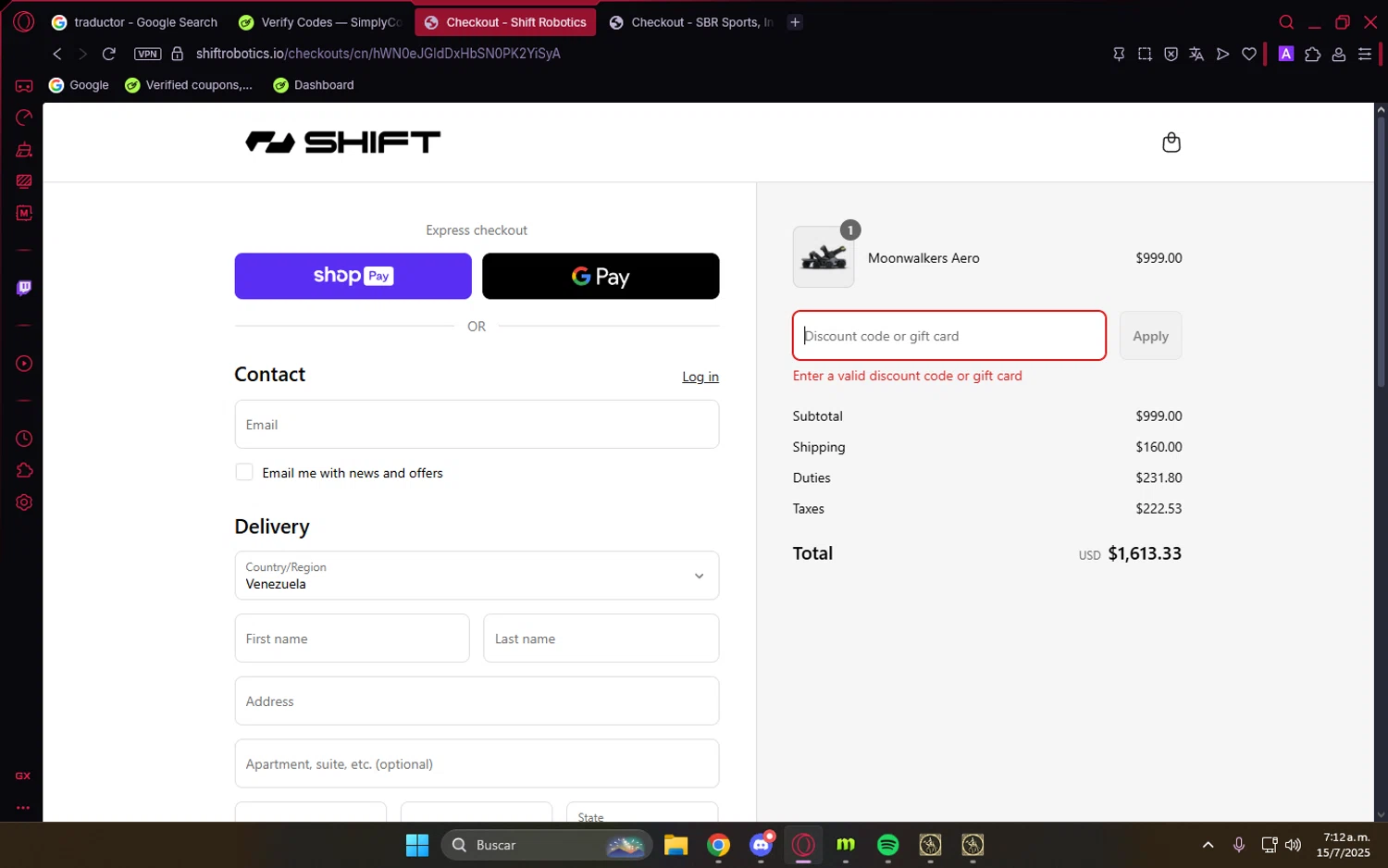Expand Country/Region Venezuela dropdown
Screen dimensions: 1388x868
pos(477,576)
